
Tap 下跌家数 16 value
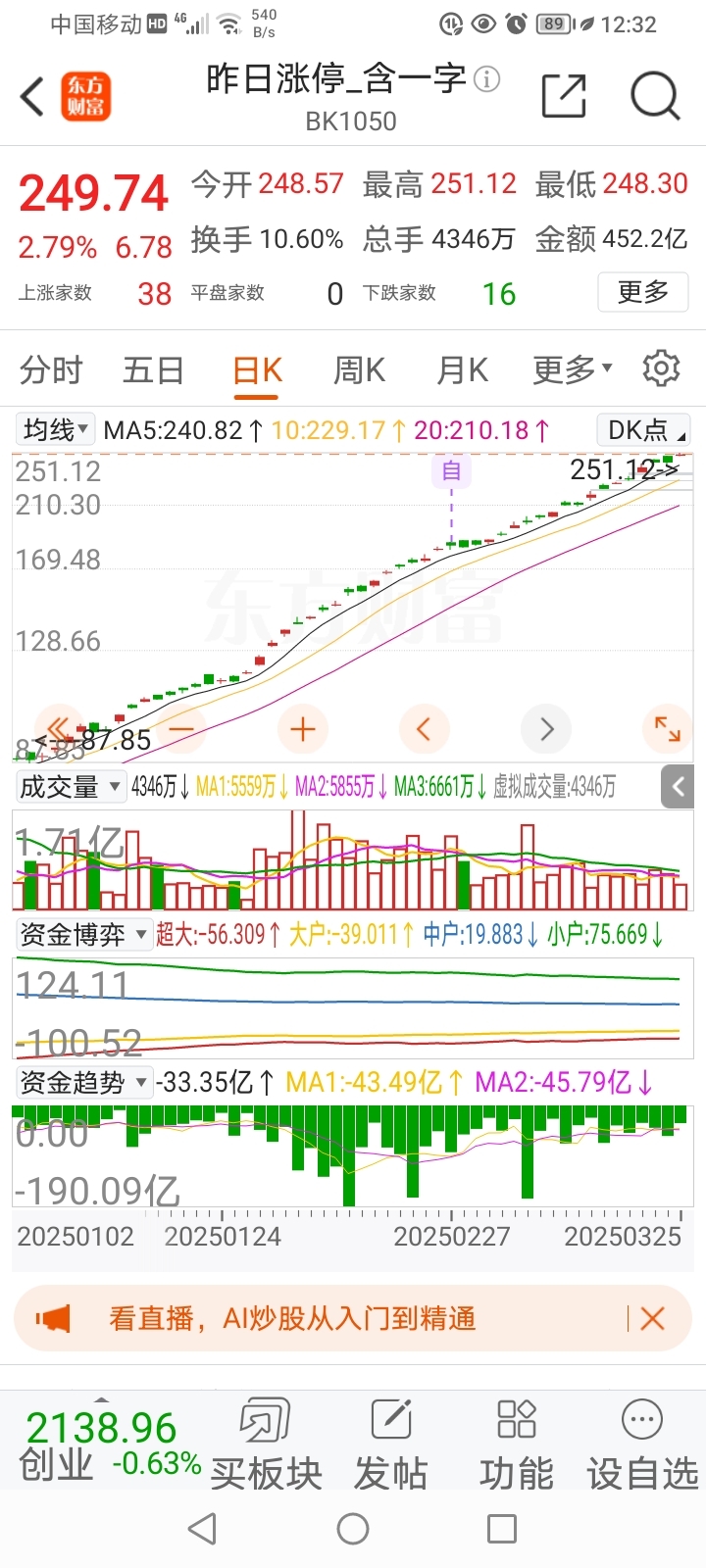499,294
